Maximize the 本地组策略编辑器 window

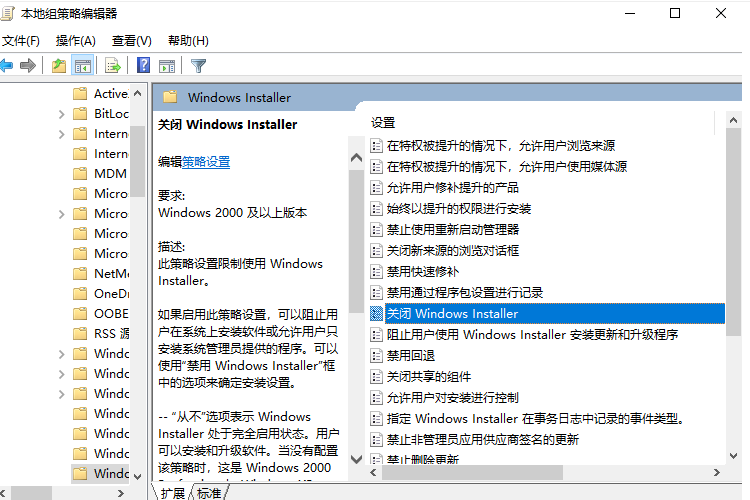point(675,13)
